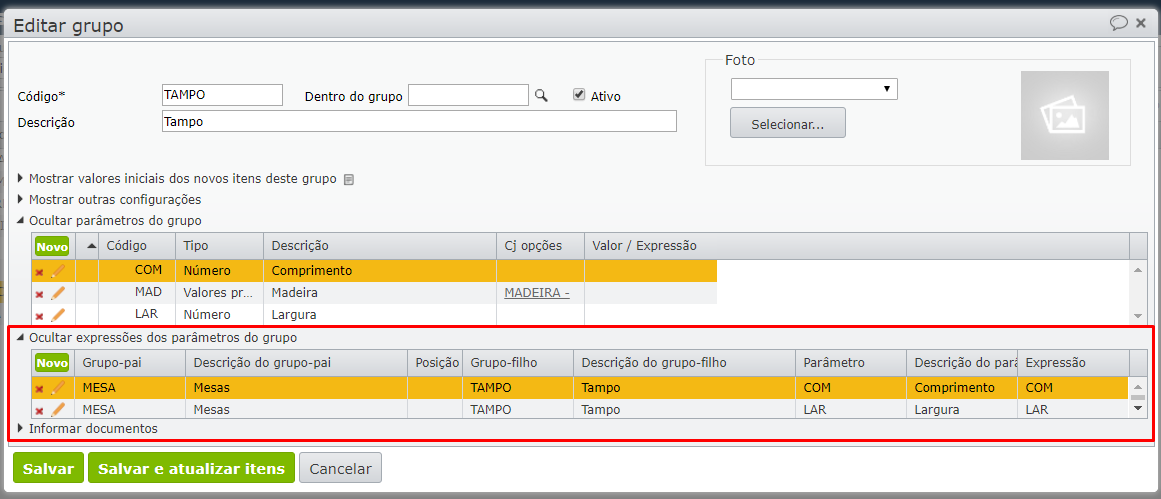This screenshot has height=499, width=1161.
Task: Add new expression with Novo button
Action: [52, 363]
